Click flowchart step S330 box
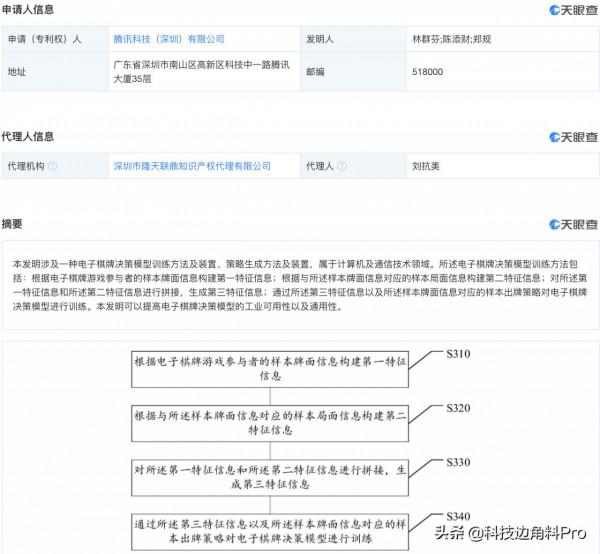Viewport: 600px width, 554px height. (x=270, y=477)
